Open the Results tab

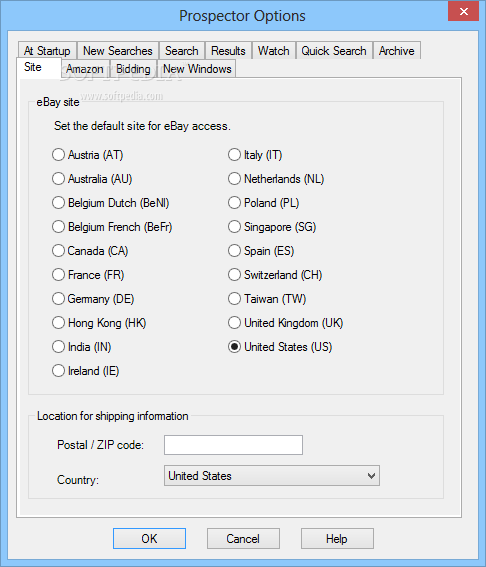pos(228,51)
